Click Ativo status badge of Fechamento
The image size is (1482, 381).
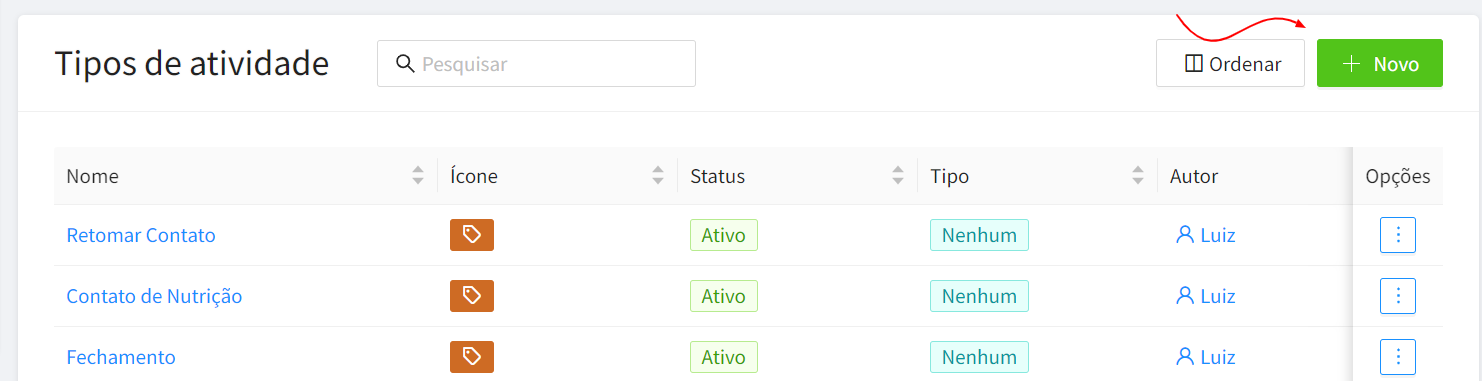point(724,358)
